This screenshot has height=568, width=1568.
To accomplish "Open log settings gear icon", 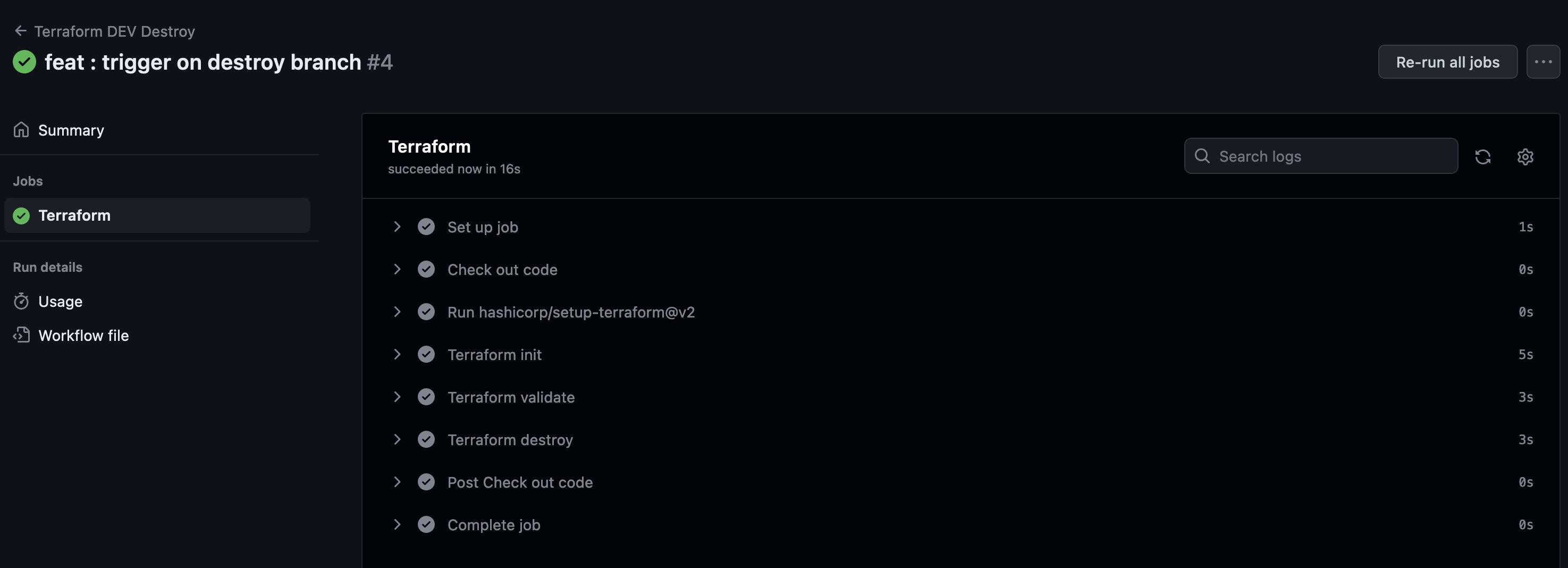I will coord(1525,156).
